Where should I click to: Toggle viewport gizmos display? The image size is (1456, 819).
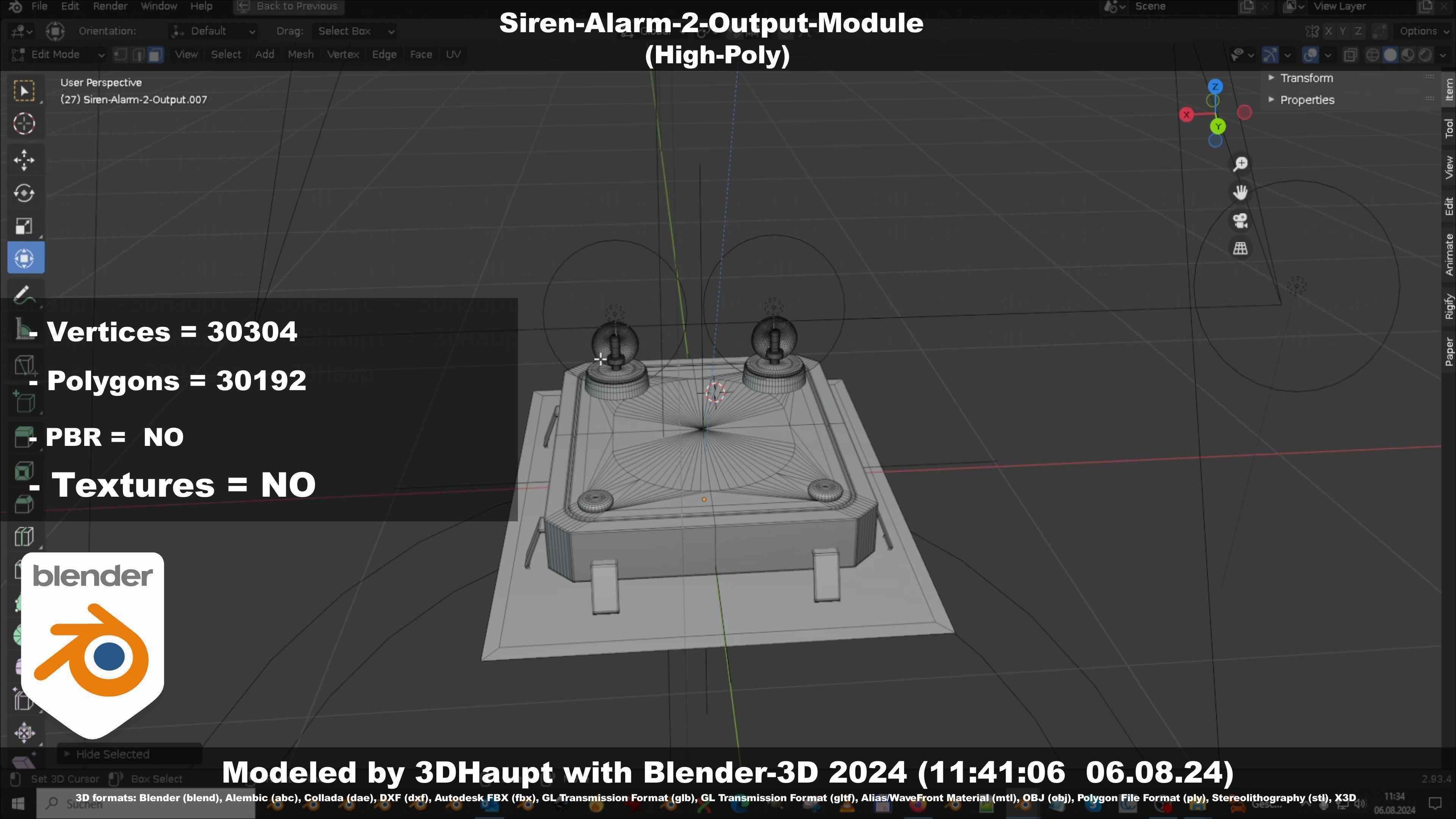1270,55
